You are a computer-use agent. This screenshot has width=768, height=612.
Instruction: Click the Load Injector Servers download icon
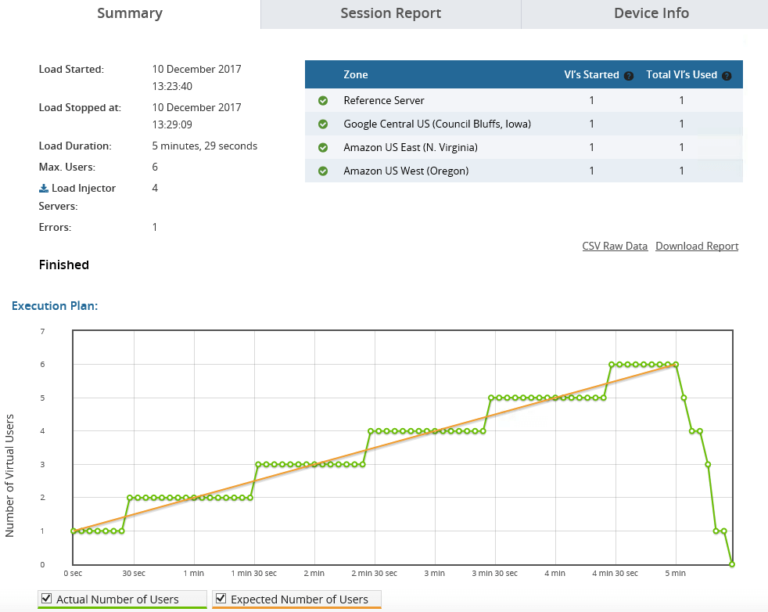pyautogui.click(x=44, y=188)
